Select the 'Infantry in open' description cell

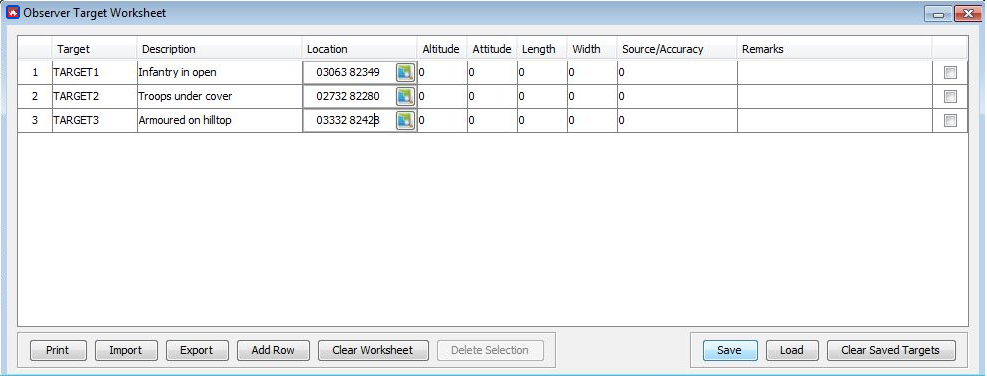point(219,72)
